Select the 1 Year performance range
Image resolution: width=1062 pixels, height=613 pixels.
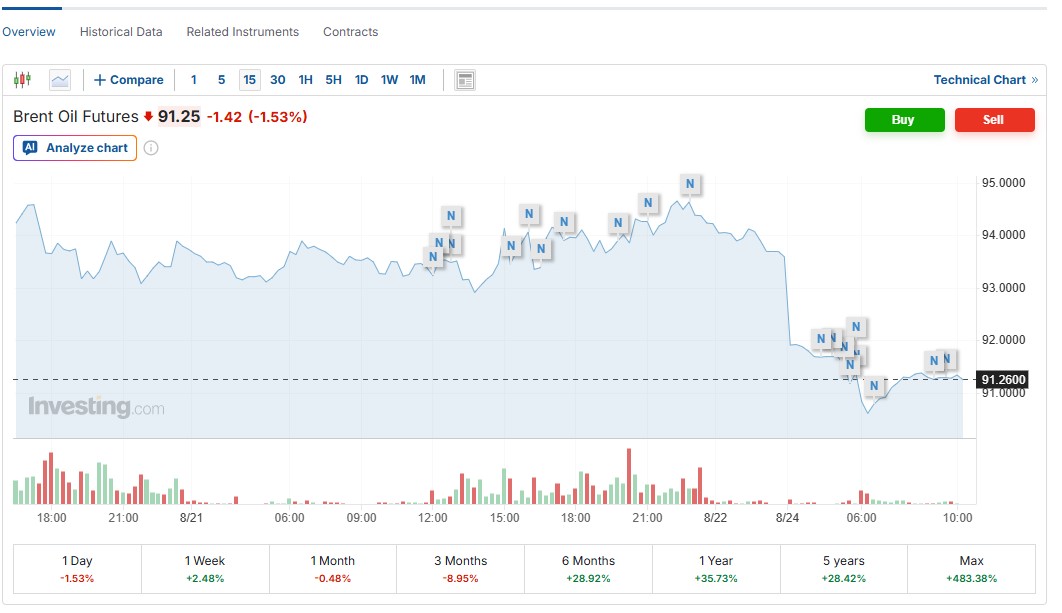(716, 569)
